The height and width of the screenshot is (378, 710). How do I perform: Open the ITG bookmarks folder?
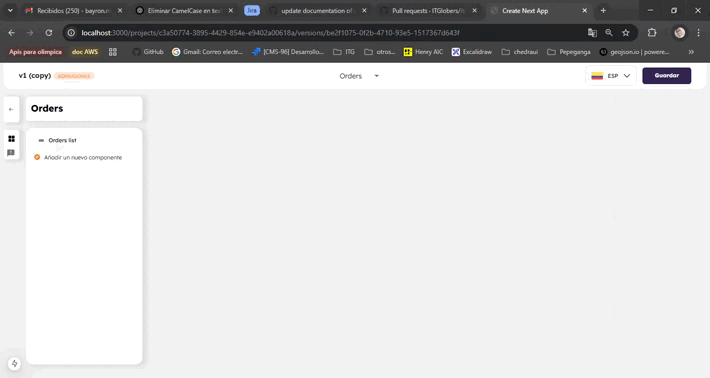pos(344,52)
